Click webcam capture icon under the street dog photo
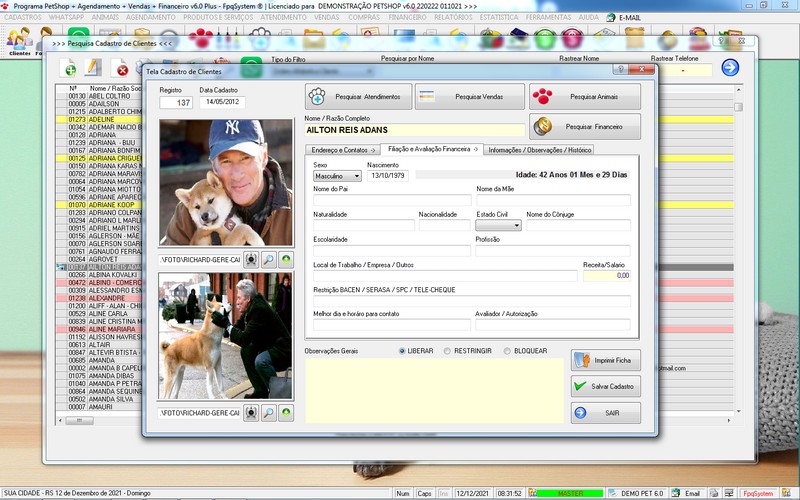Image resolution: width=800 pixels, height=500 pixels. tap(251, 413)
